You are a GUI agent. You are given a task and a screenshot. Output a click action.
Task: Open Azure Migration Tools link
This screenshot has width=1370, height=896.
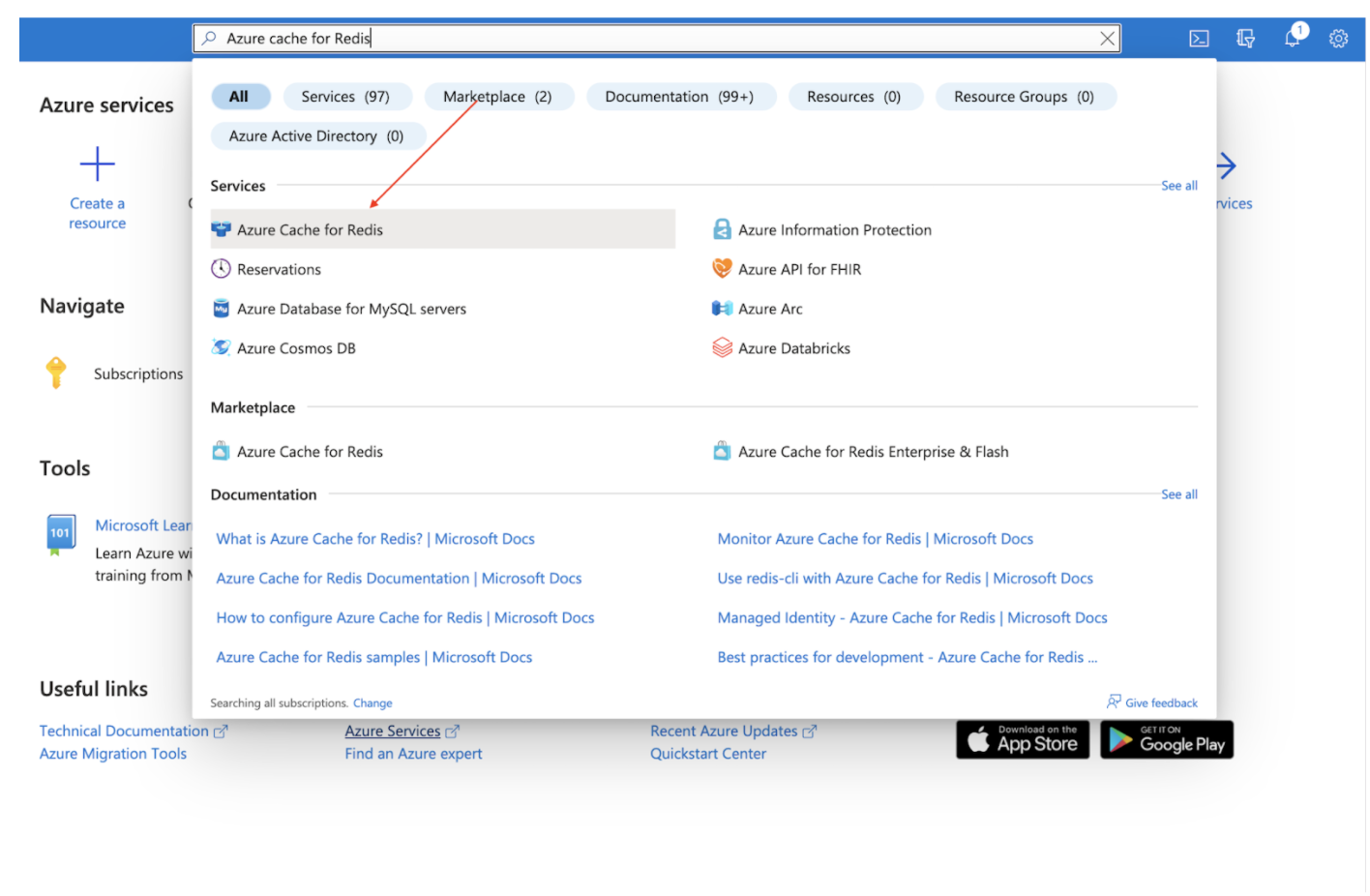(x=113, y=754)
